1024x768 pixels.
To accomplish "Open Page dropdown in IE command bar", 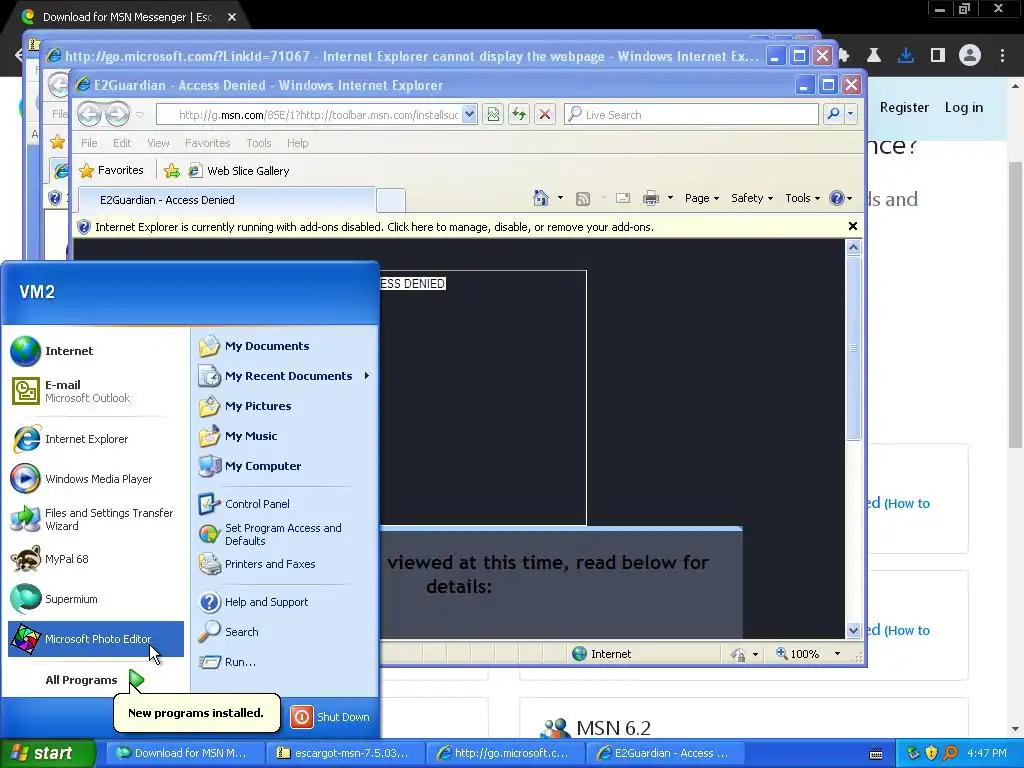I will coord(702,198).
